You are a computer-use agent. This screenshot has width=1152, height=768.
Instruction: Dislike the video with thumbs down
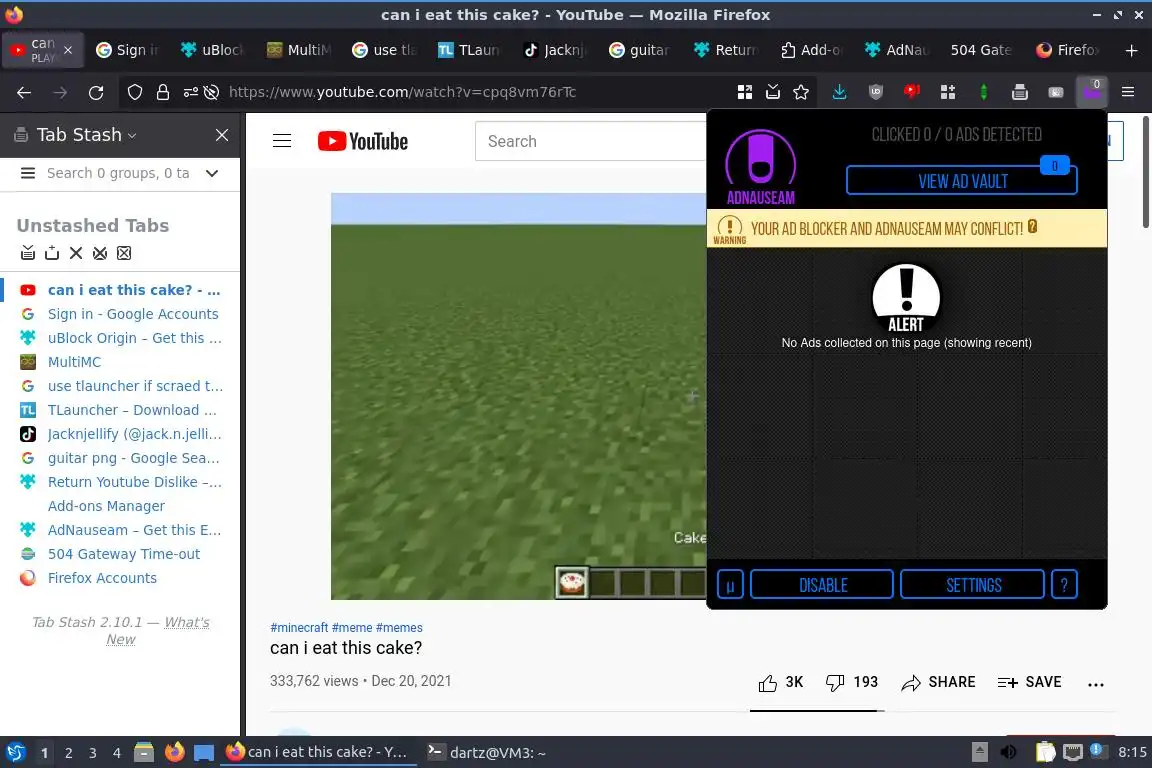[835, 683]
